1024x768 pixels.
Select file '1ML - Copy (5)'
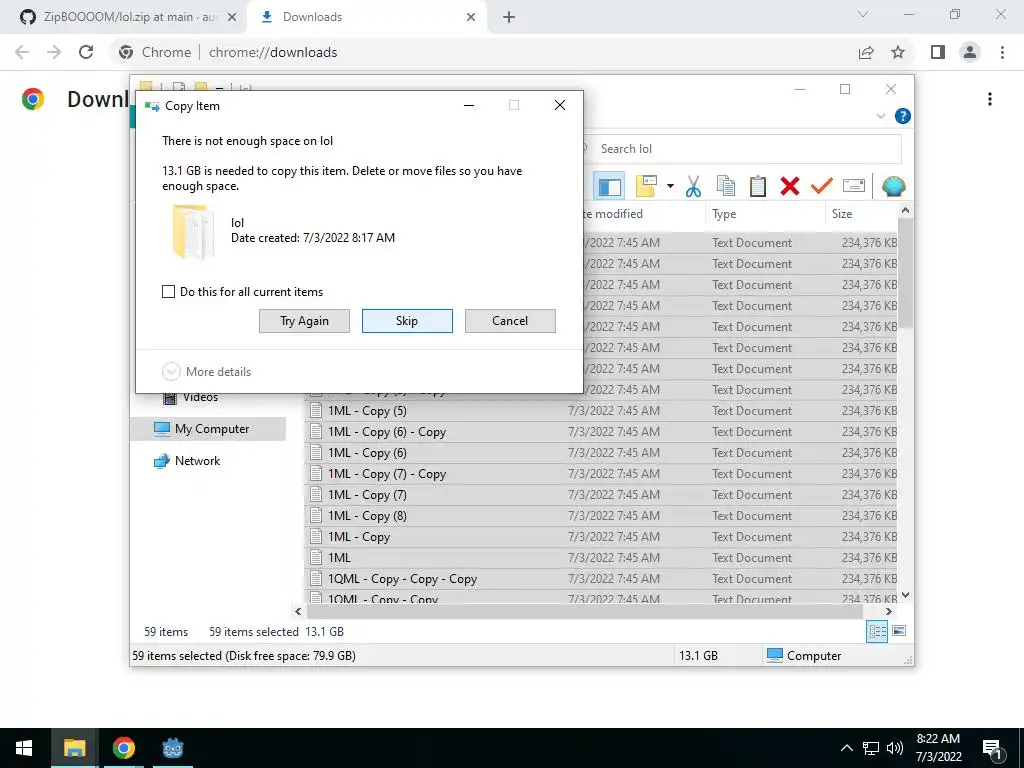point(367,411)
